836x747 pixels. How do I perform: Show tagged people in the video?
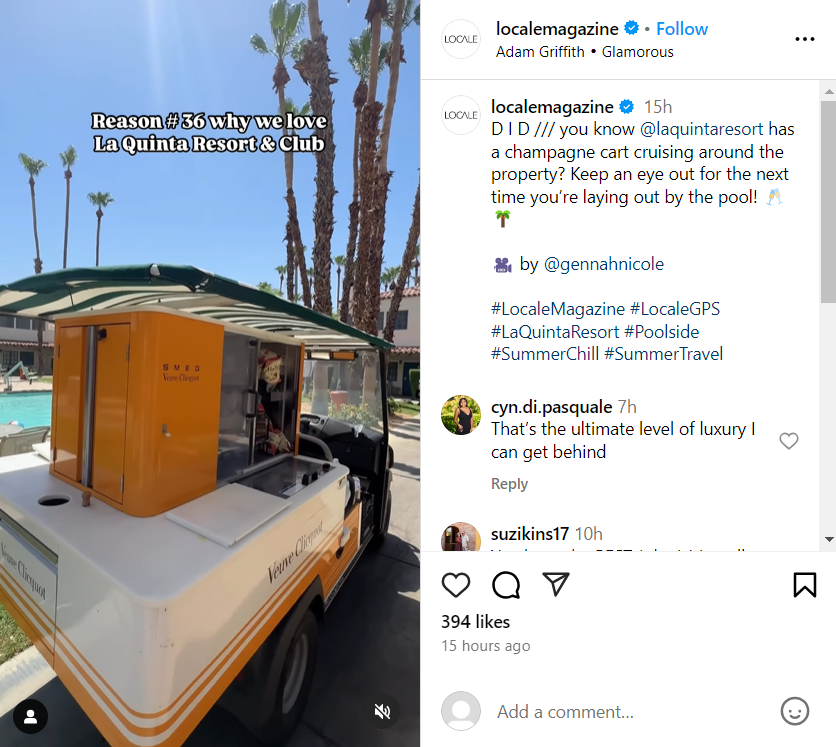tap(30, 716)
